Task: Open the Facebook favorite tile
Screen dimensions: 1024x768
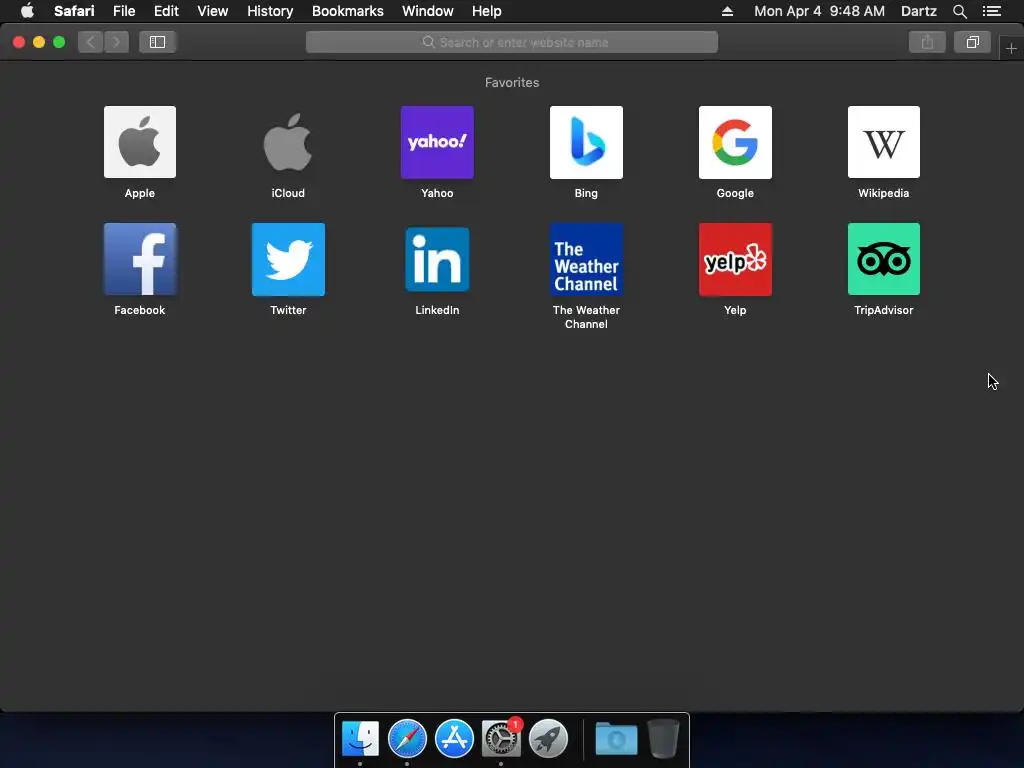Action: pyautogui.click(x=140, y=259)
